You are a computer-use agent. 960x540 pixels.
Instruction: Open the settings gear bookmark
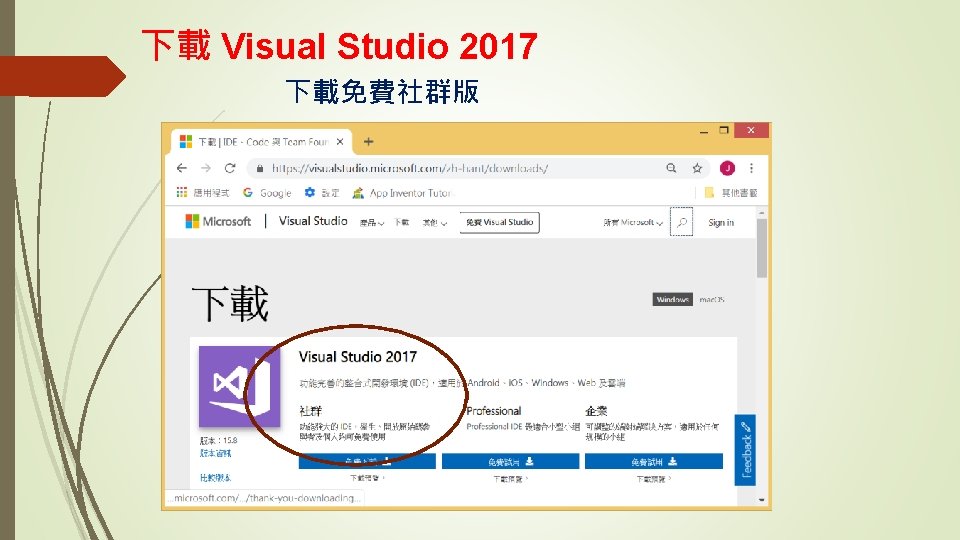(322, 192)
